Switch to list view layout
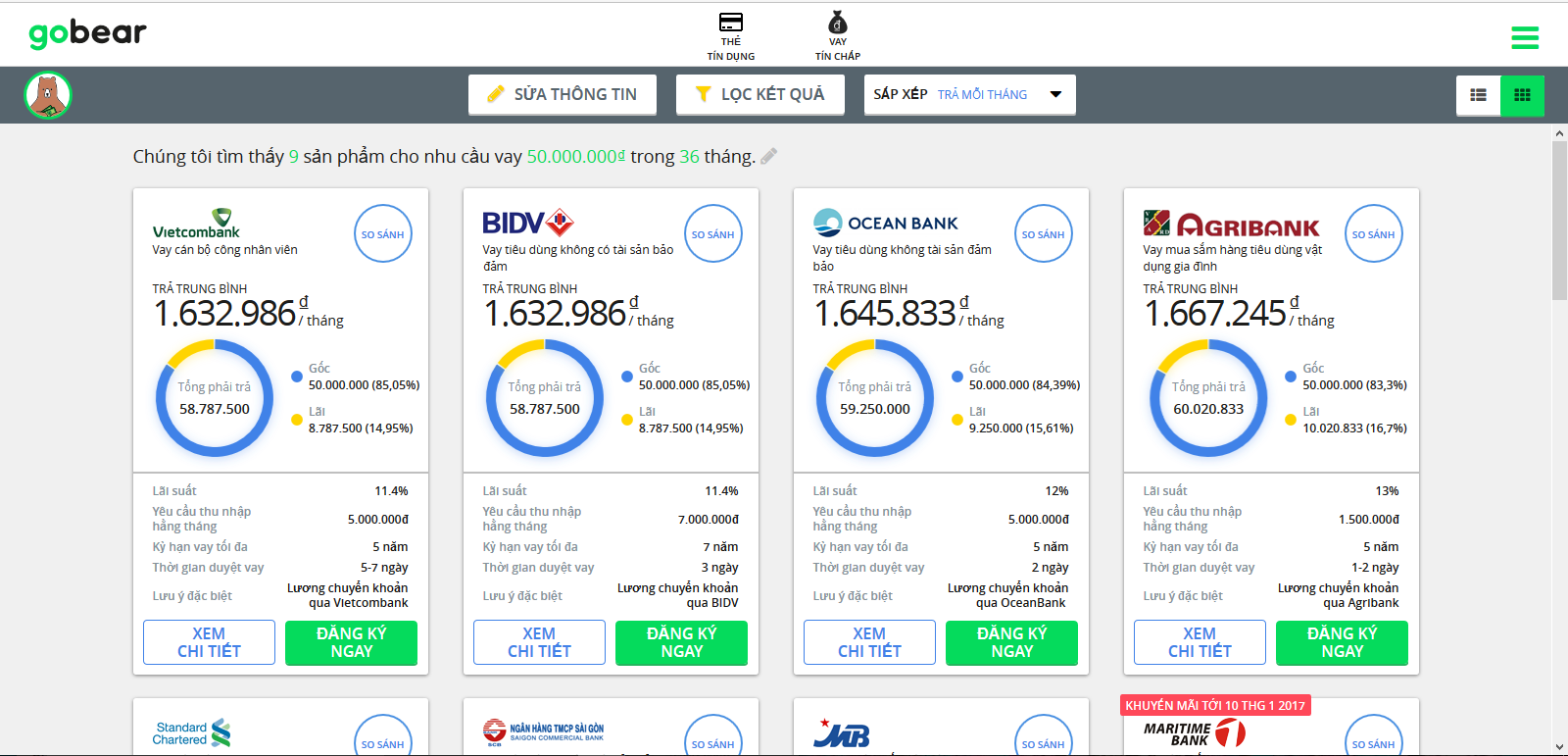 (1478, 95)
